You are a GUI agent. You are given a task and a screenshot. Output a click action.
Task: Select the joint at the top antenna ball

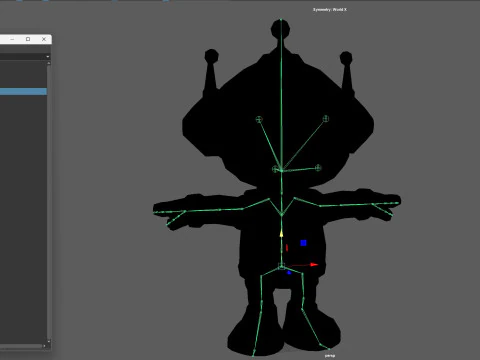point(281,20)
